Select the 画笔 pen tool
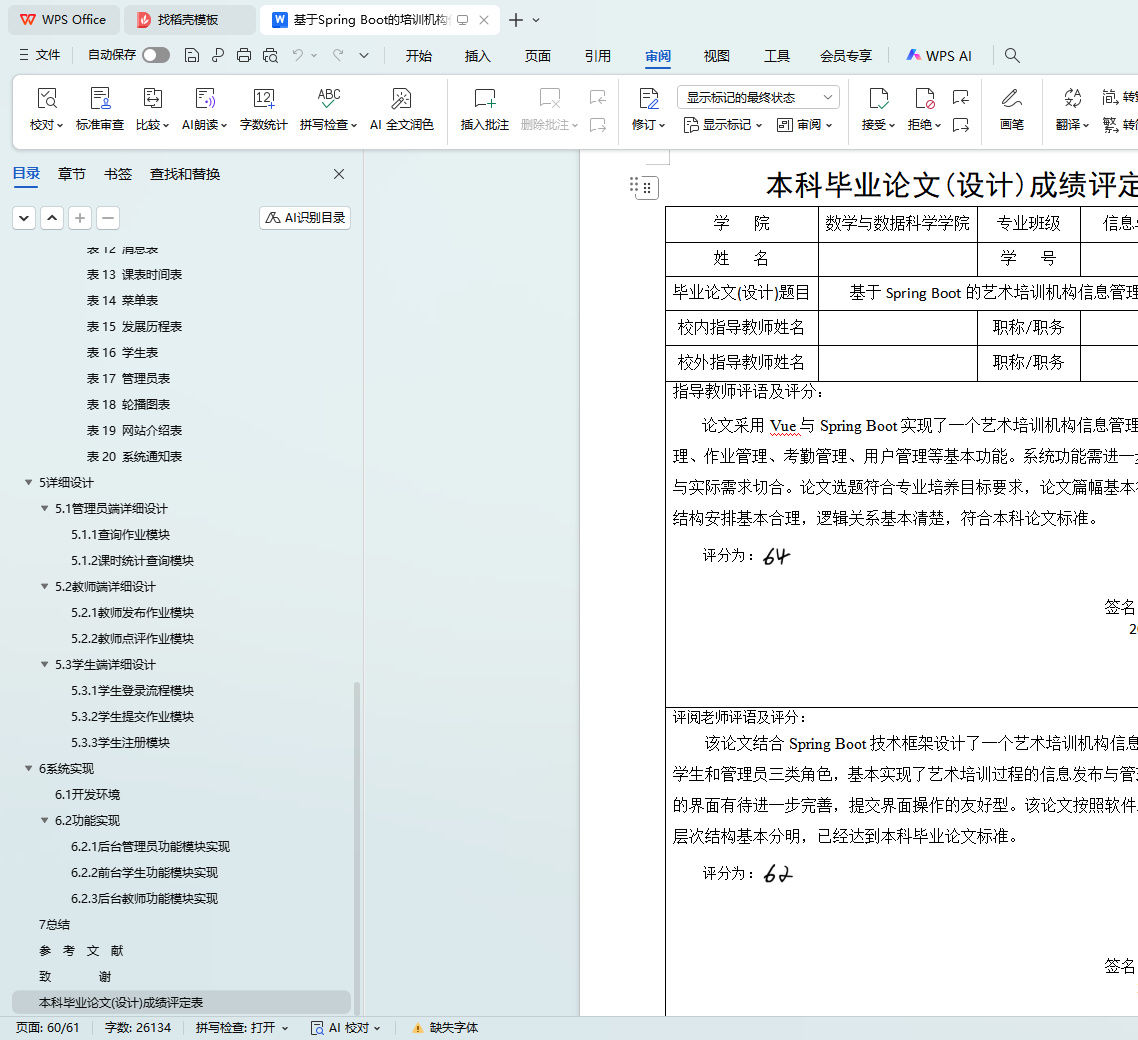Screen dimensions: 1138x1040 point(1011,99)
